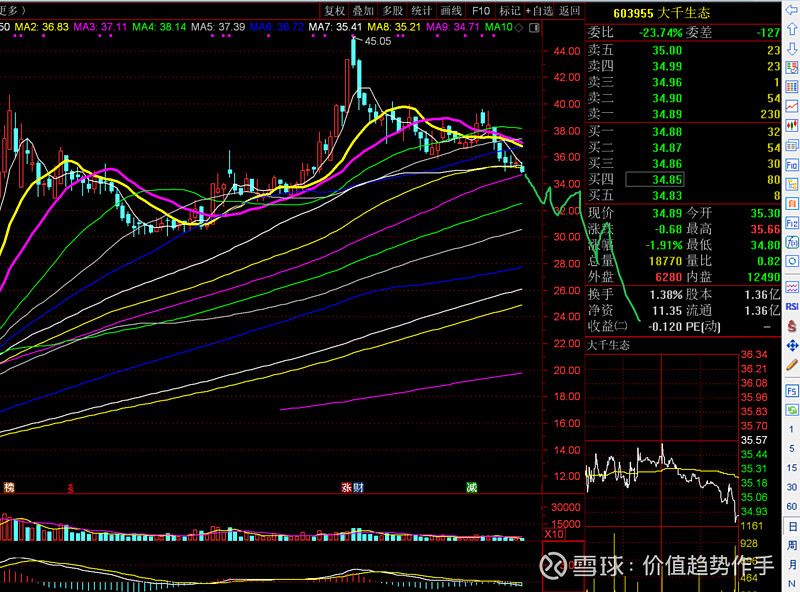Open the F10 company info tab
This screenshot has height=592, width=800.
pyautogui.click(x=481, y=11)
